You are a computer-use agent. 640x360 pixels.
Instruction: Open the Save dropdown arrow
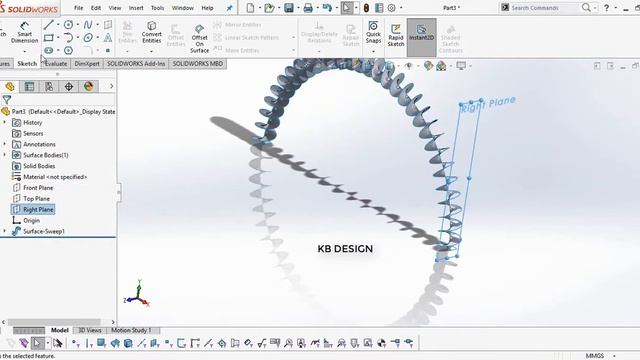tap(298, 8)
